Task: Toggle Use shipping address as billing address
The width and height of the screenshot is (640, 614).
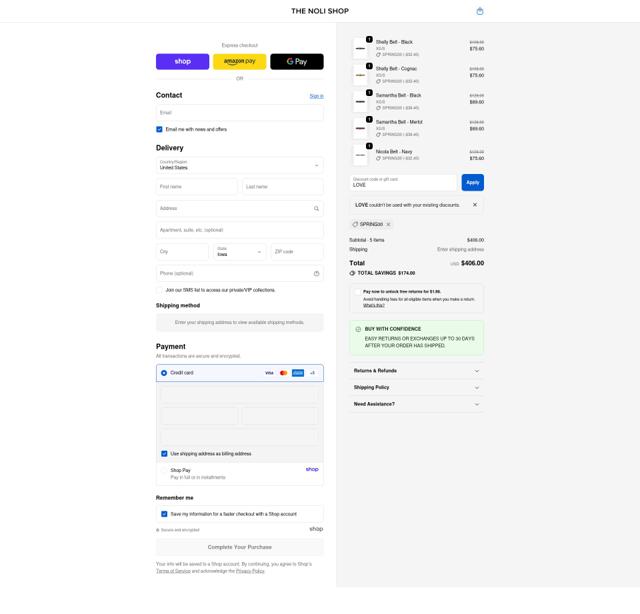Action: 164,453
